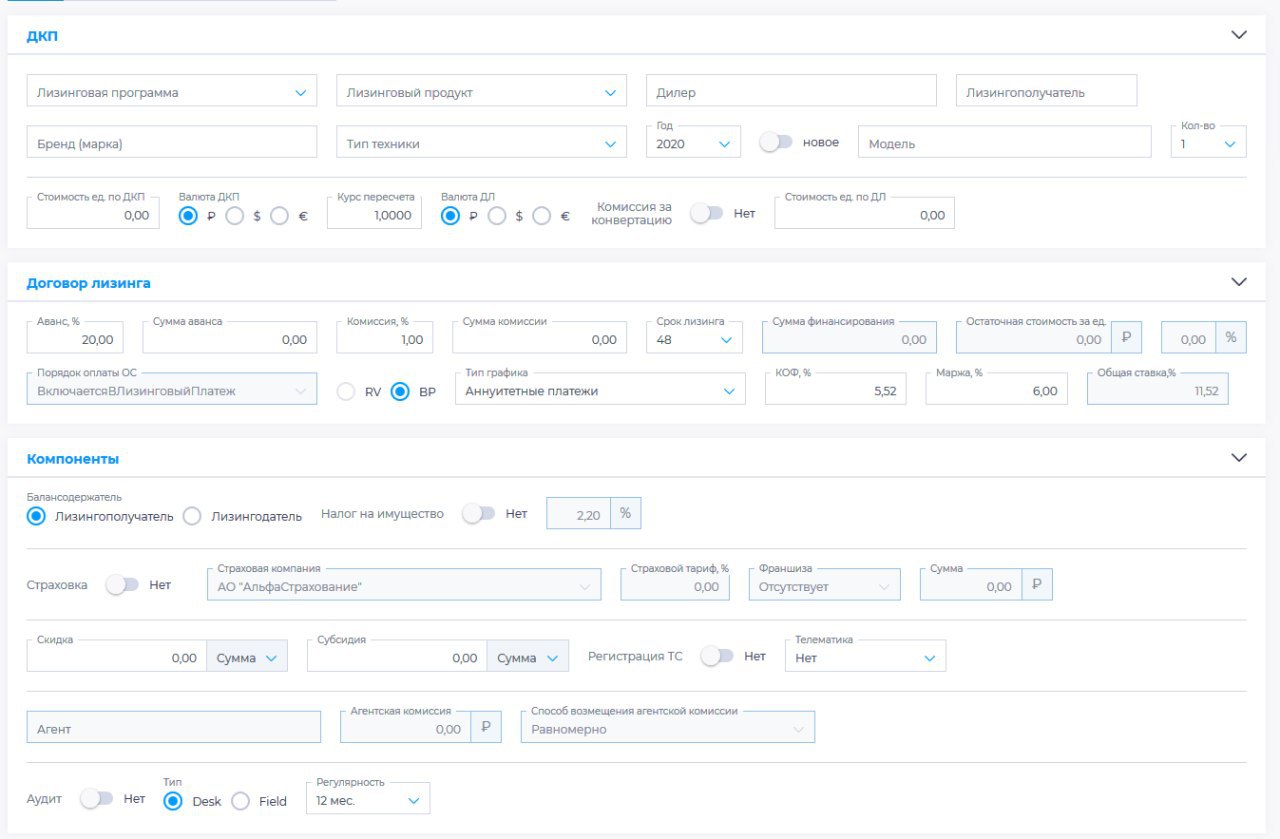Select dollar for Валюта ДКП
1280x839 pixels.
pyautogui.click(x=235, y=215)
